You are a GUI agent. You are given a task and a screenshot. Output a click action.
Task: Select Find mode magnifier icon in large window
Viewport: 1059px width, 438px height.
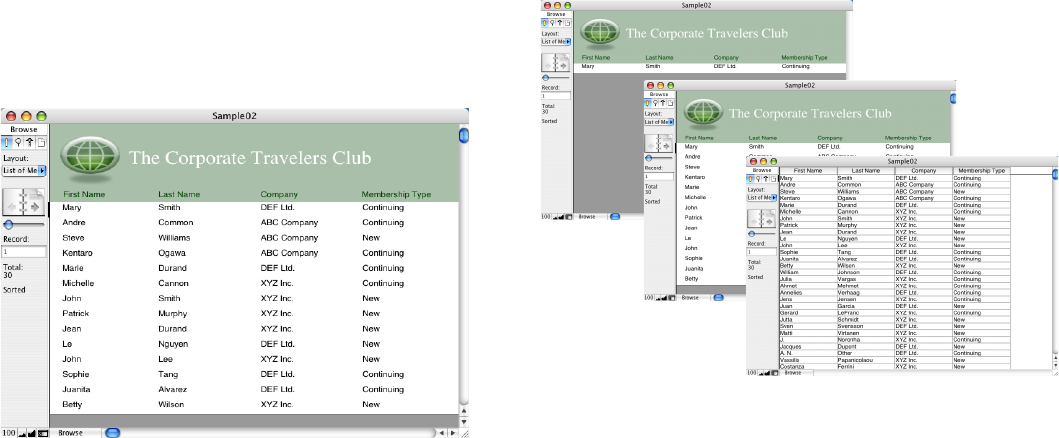coord(18,142)
